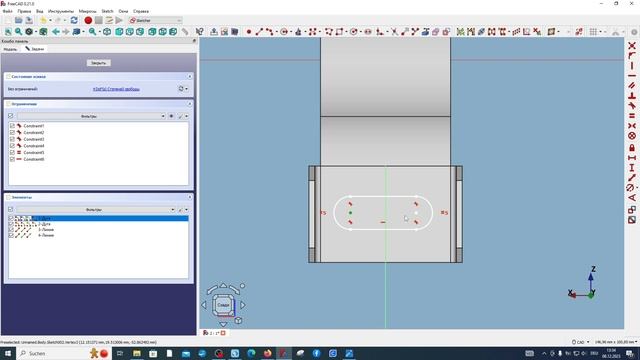This screenshot has height=360, width=640.
Task: Select the create point tool icon
Action: [x=249, y=31]
